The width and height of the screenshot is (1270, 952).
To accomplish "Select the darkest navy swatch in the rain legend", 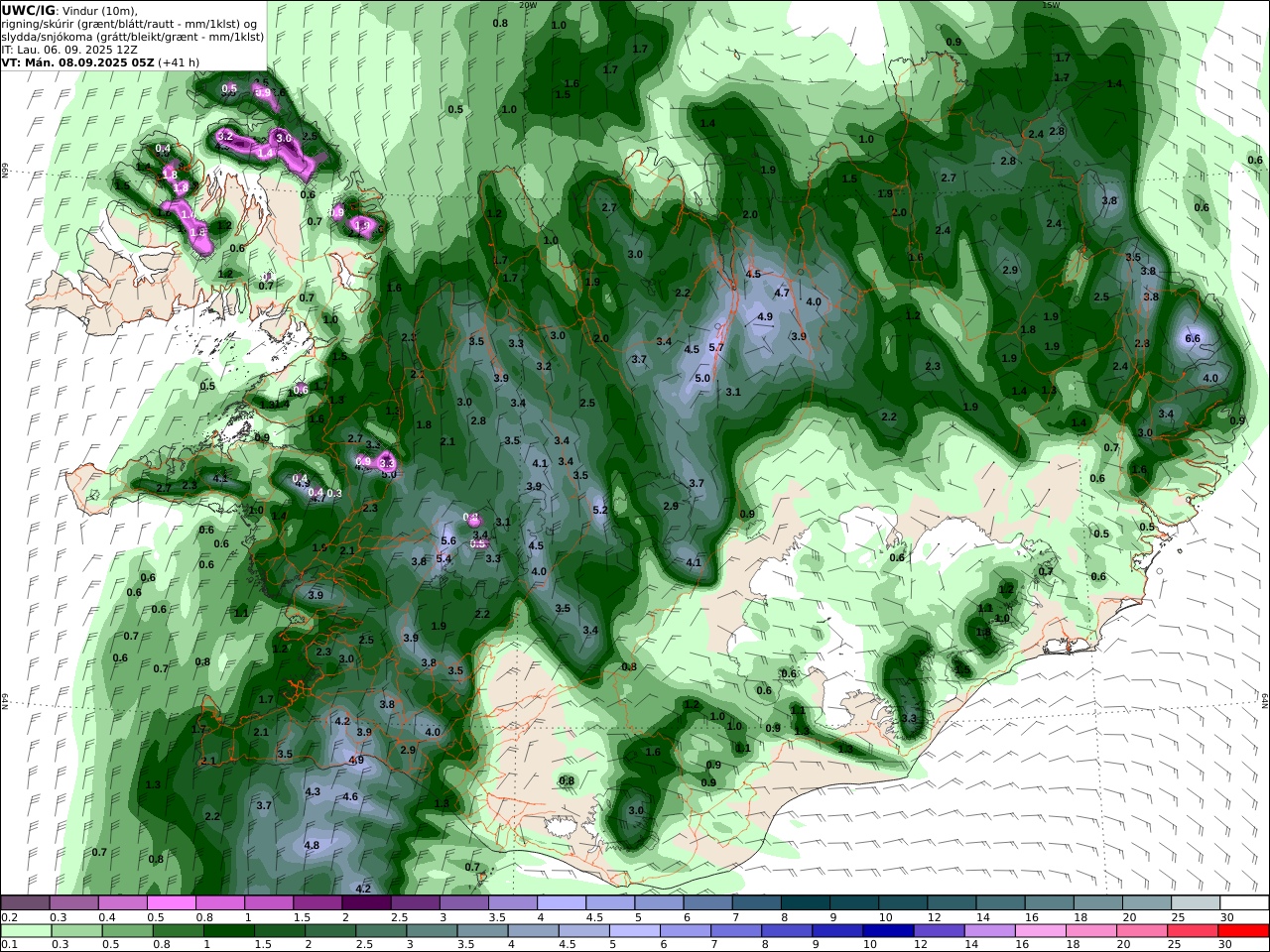I will (x=886, y=931).
